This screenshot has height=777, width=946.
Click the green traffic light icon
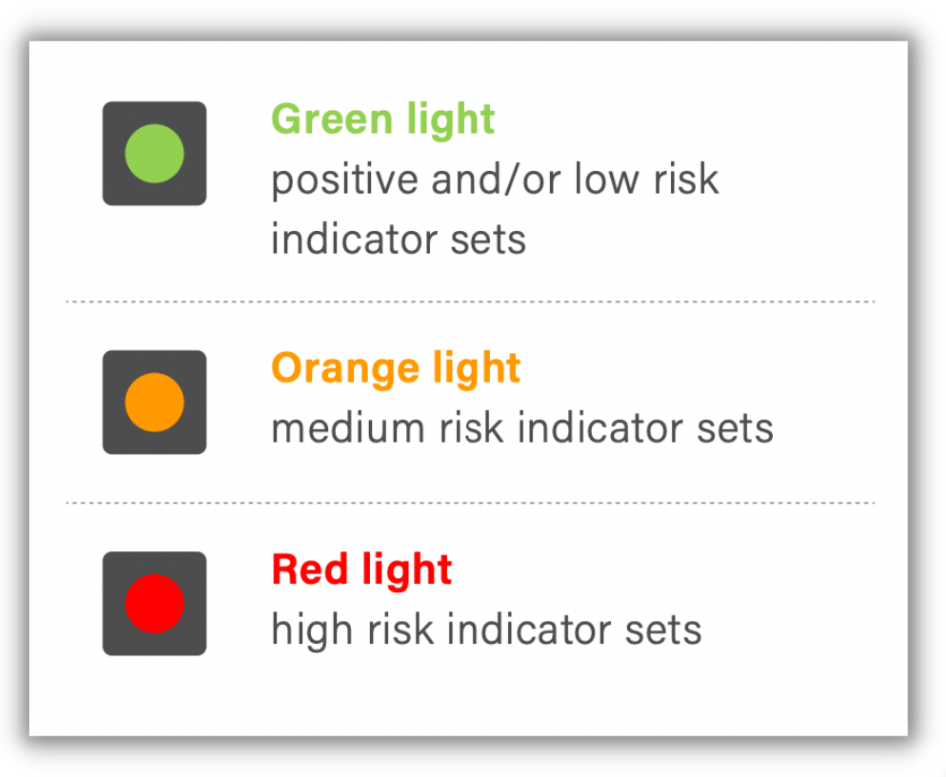(154, 153)
